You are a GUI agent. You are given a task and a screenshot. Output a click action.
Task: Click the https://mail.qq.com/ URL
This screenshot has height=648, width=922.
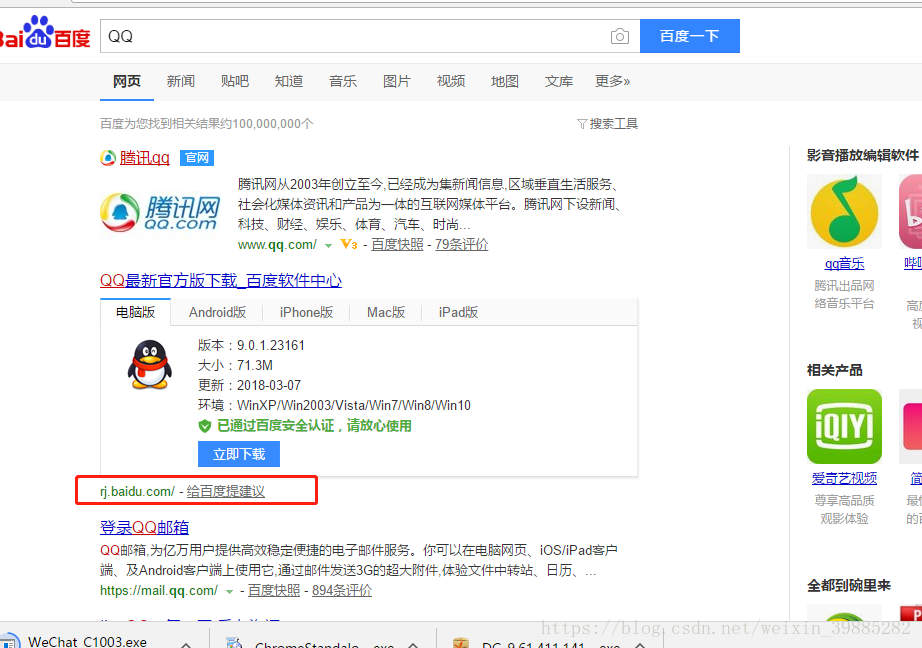point(159,590)
